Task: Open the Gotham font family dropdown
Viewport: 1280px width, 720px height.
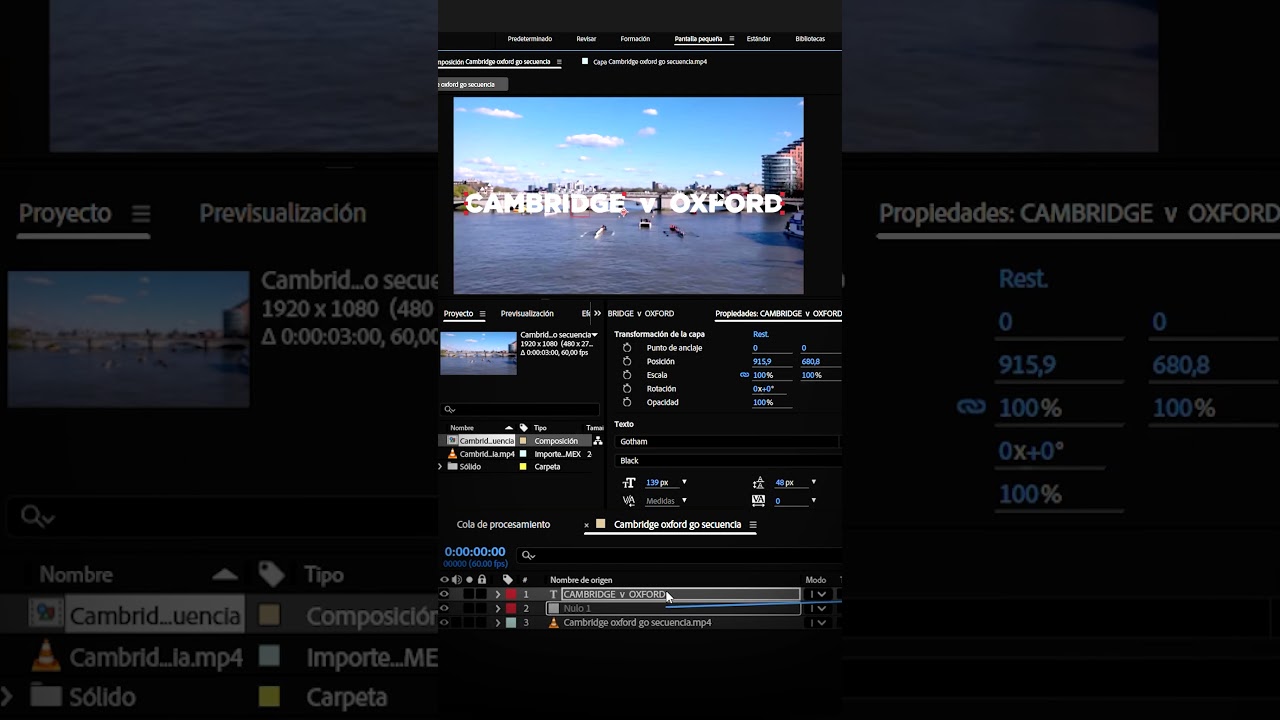Action: (x=727, y=441)
